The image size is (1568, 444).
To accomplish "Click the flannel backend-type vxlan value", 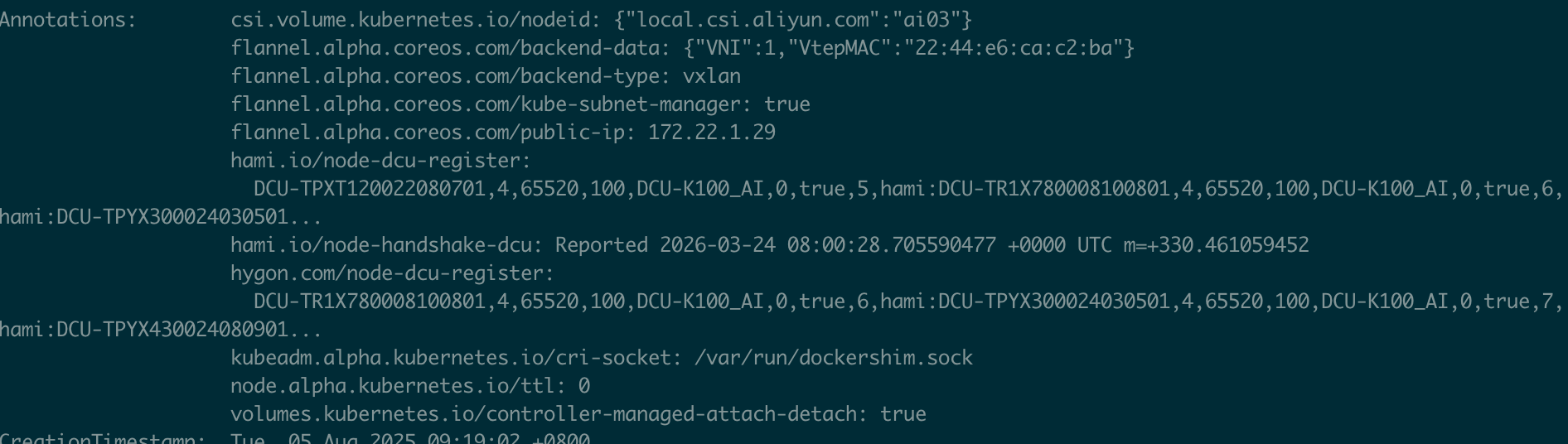I will pyautogui.click(x=712, y=76).
